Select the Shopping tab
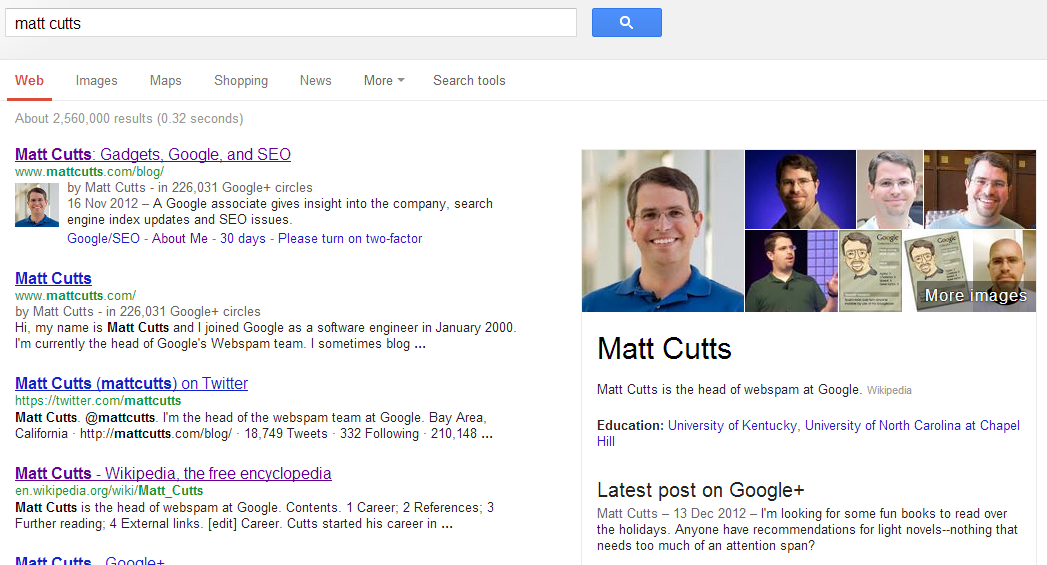Image resolution: width=1047 pixels, height=565 pixels. coord(240,80)
